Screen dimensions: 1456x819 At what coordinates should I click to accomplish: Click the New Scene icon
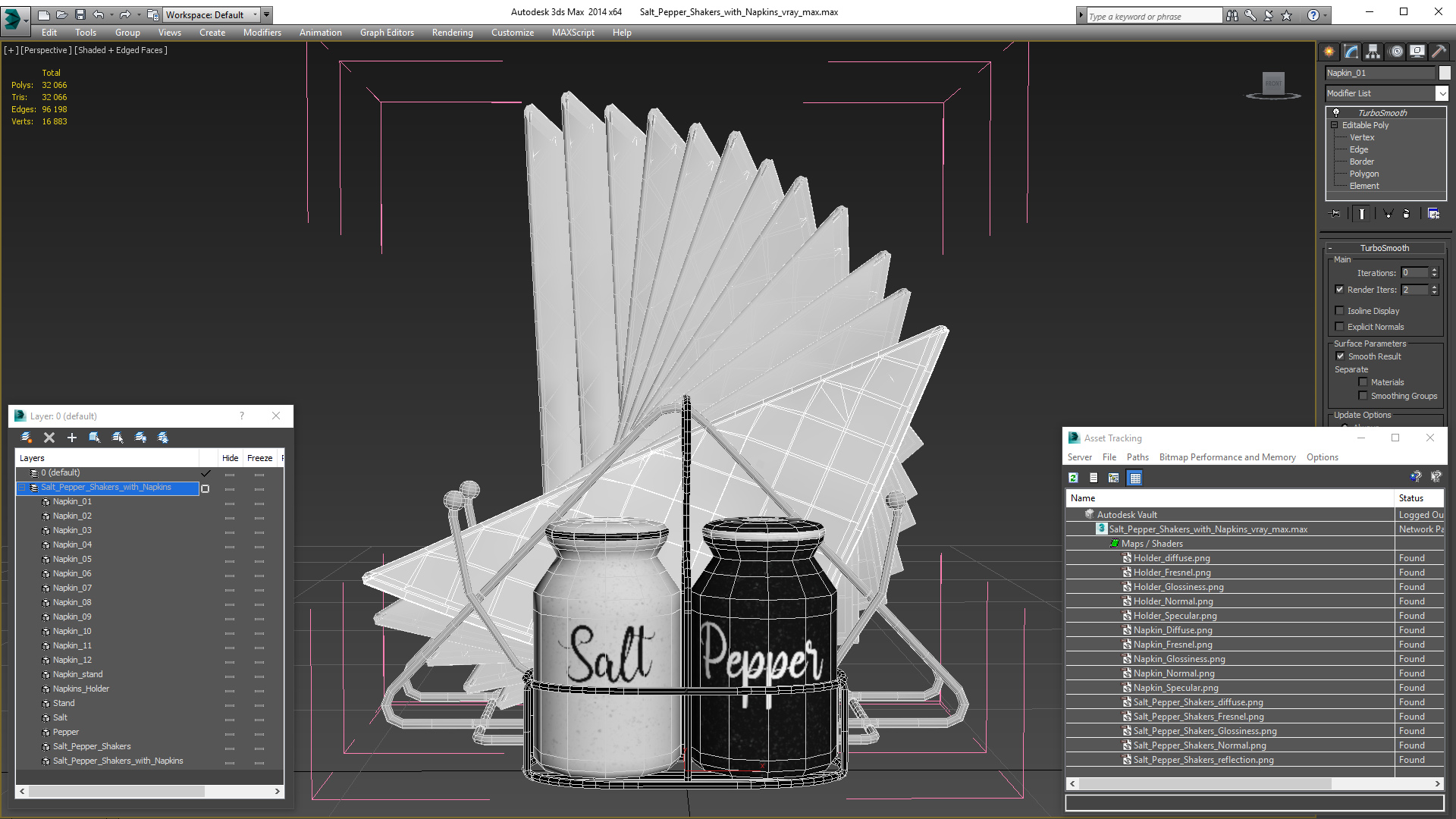tap(43, 14)
